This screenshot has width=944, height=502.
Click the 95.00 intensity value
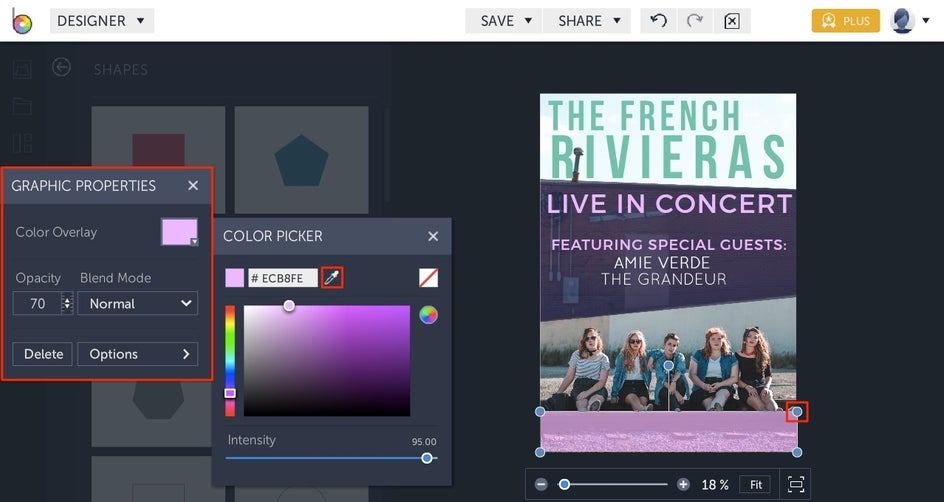424,442
